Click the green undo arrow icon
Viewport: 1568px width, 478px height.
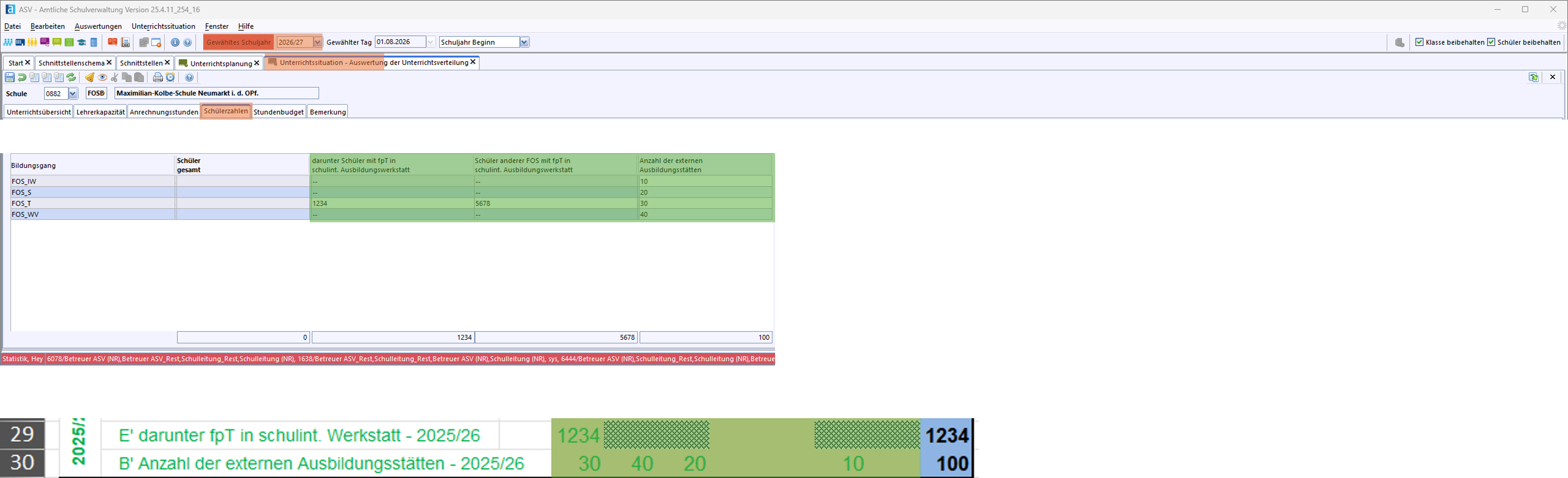point(22,77)
